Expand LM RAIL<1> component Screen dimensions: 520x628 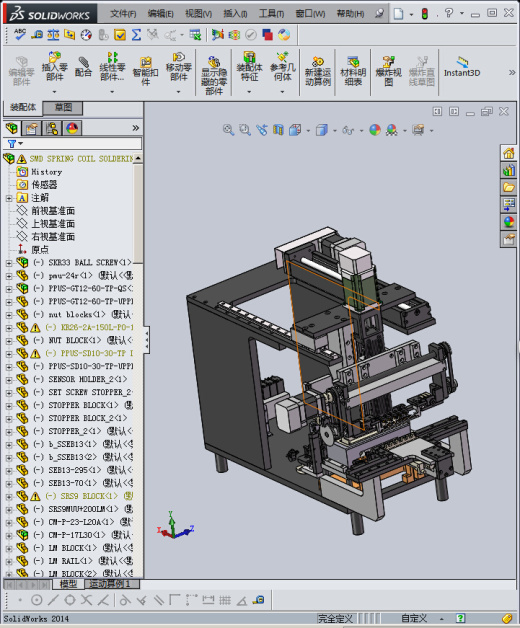pyautogui.click(x=9, y=562)
